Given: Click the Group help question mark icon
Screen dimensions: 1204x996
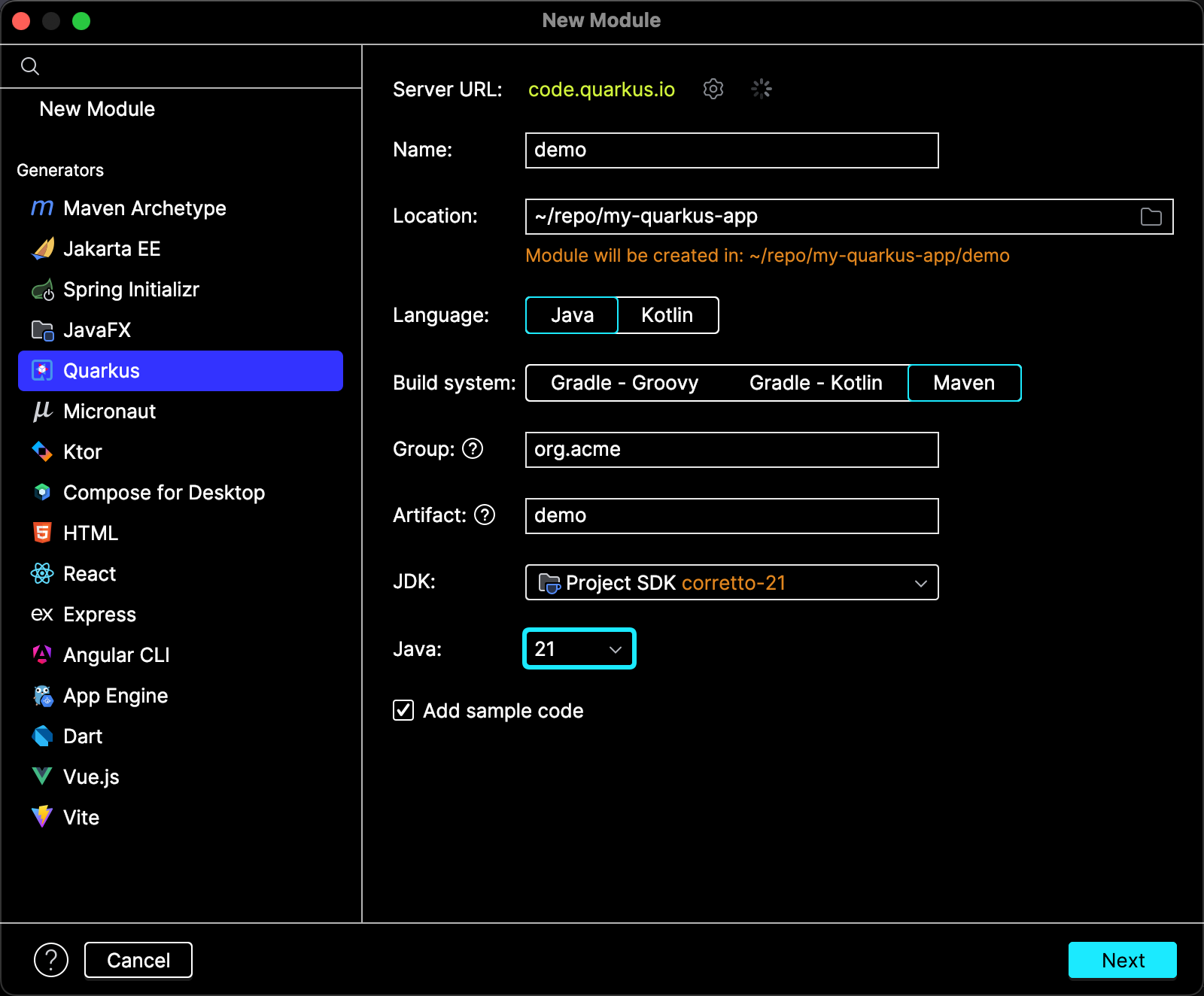Looking at the screenshot, I should [473, 449].
